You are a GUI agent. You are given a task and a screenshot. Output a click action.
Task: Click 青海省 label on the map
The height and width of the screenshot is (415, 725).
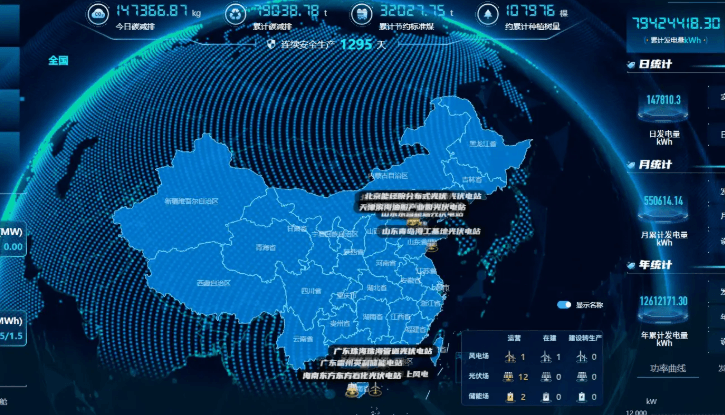(x=266, y=248)
